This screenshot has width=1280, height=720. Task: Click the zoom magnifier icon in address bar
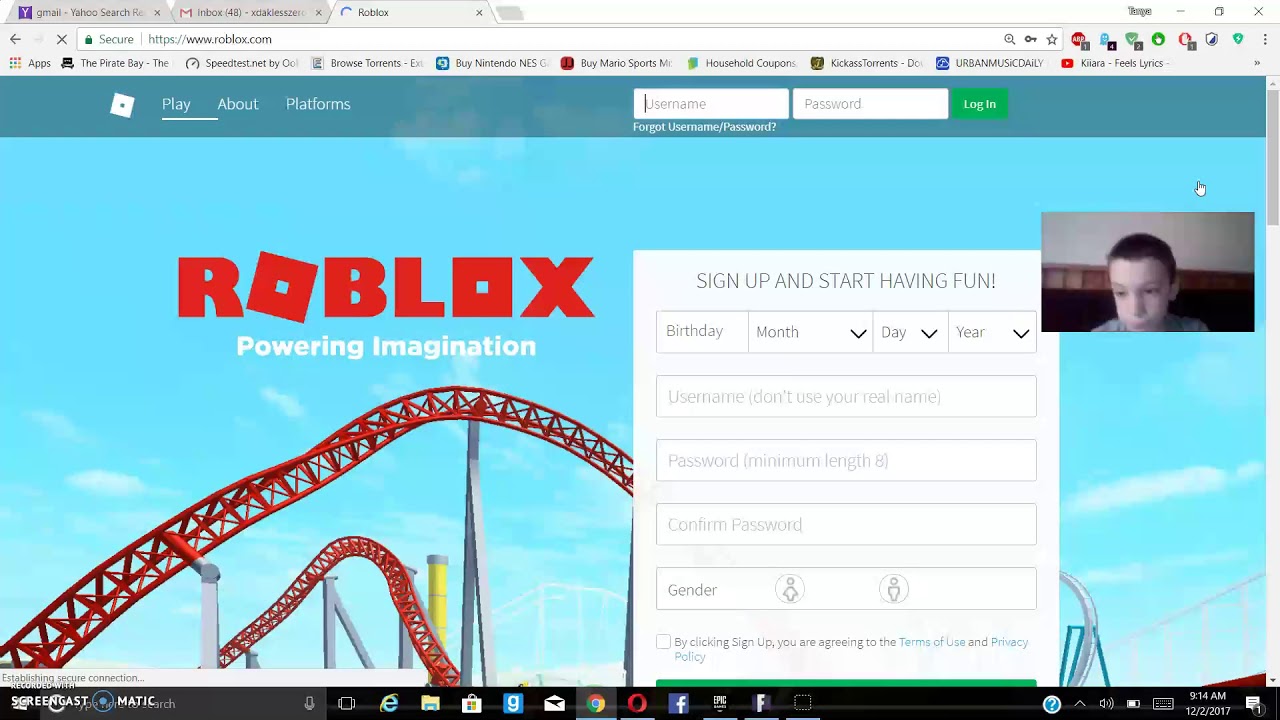click(x=1009, y=39)
